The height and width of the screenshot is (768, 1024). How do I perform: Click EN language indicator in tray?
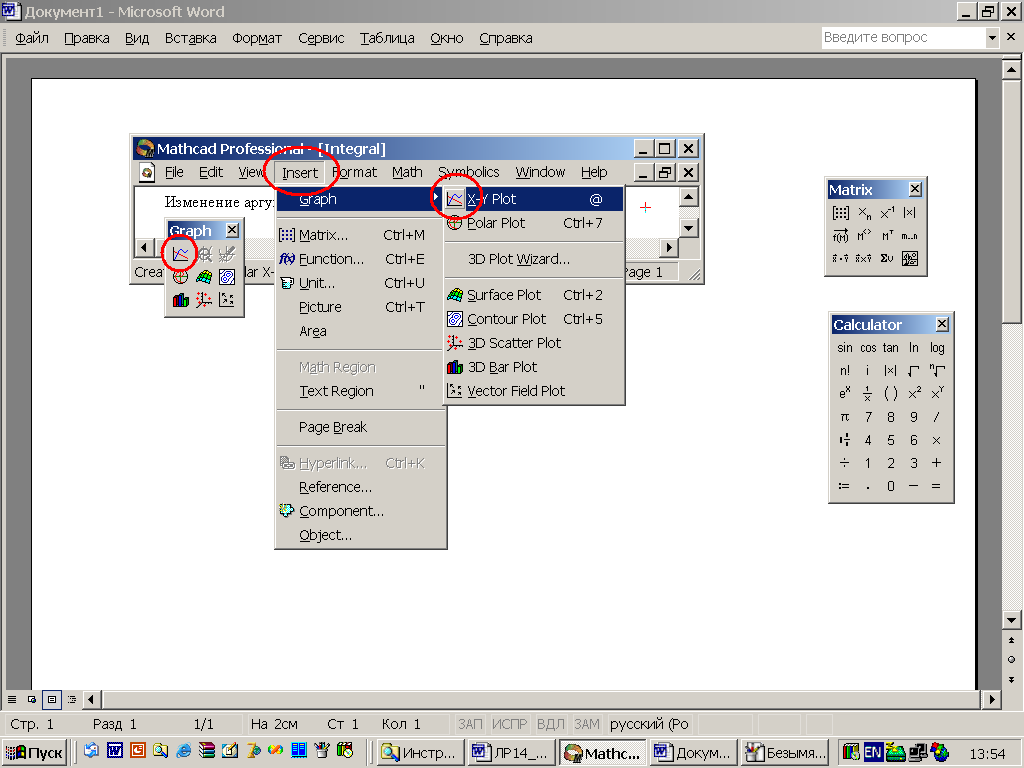pos(873,752)
